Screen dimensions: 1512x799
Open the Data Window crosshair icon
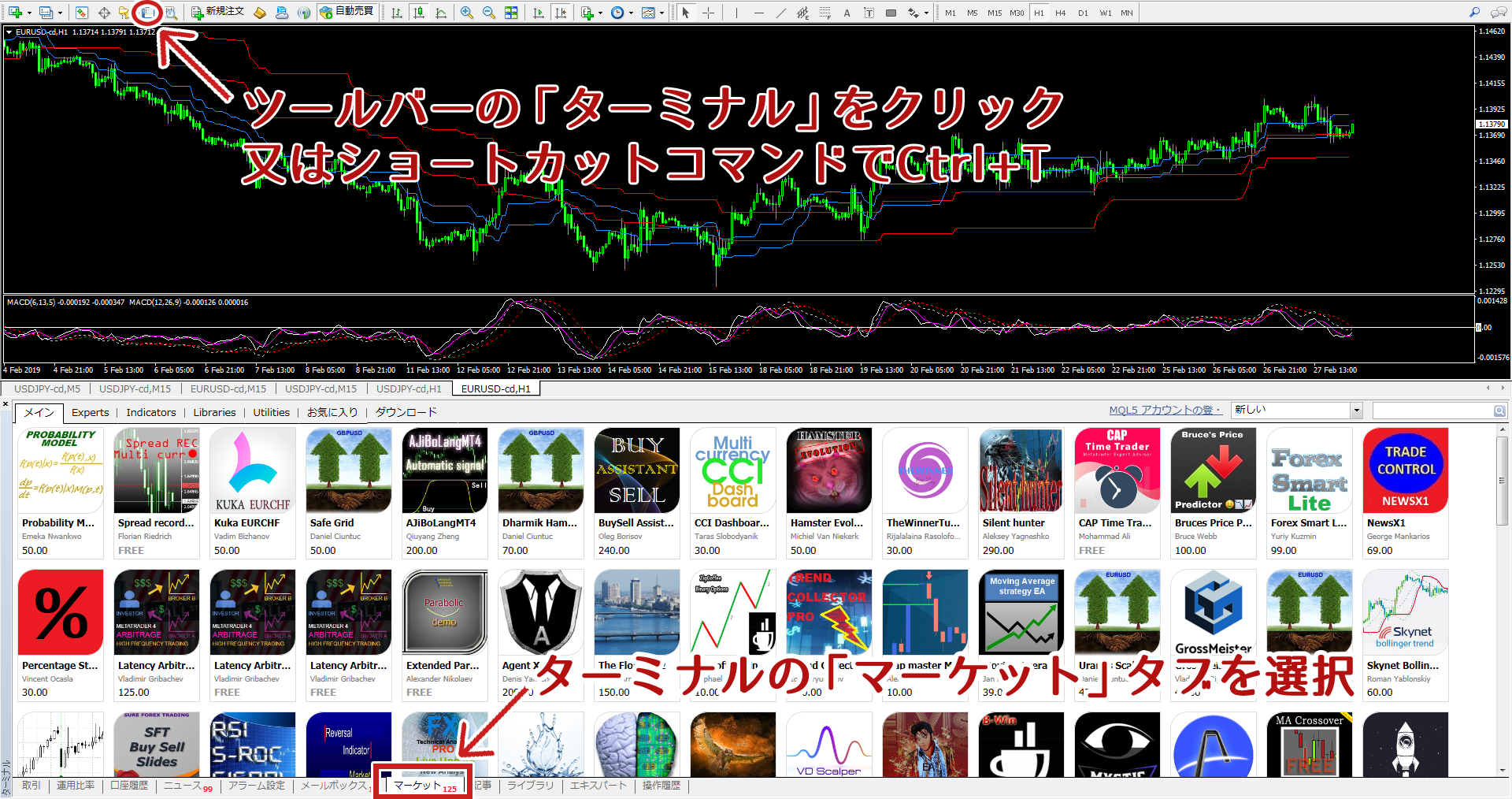[x=104, y=13]
